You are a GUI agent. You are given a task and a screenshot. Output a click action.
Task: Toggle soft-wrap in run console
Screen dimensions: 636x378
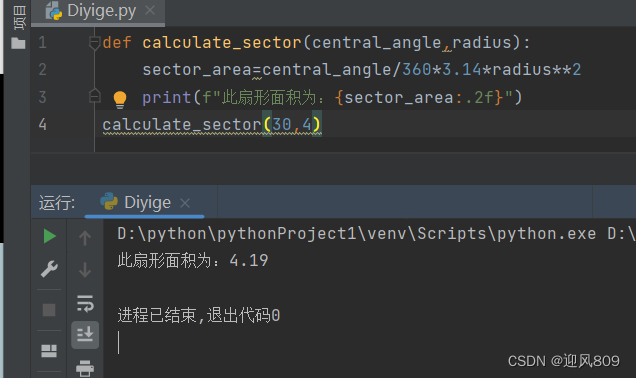pyautogui.click(x=85, y=303)
